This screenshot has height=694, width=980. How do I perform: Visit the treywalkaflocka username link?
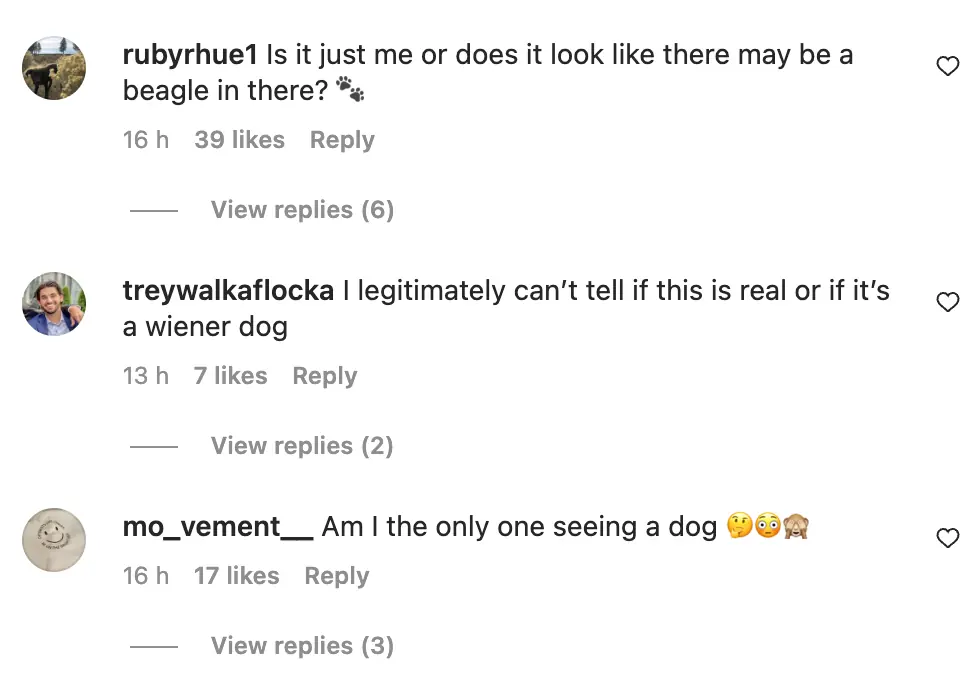point(228,291)
